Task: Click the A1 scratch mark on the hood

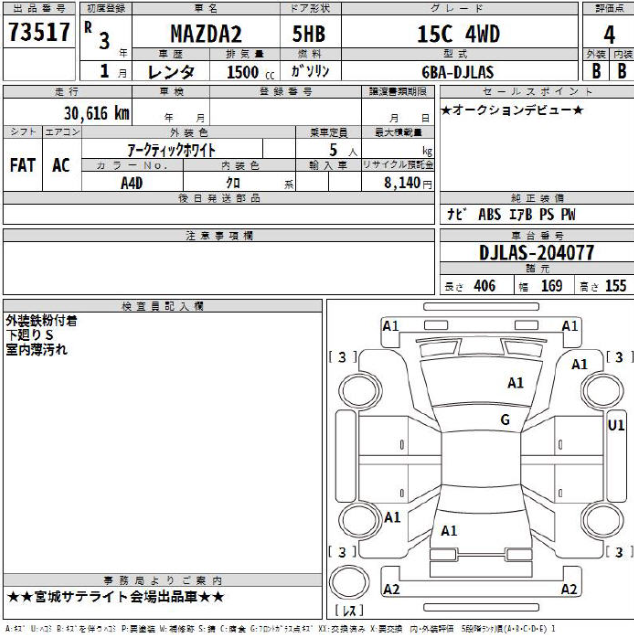Action: [x=515, y=382]
